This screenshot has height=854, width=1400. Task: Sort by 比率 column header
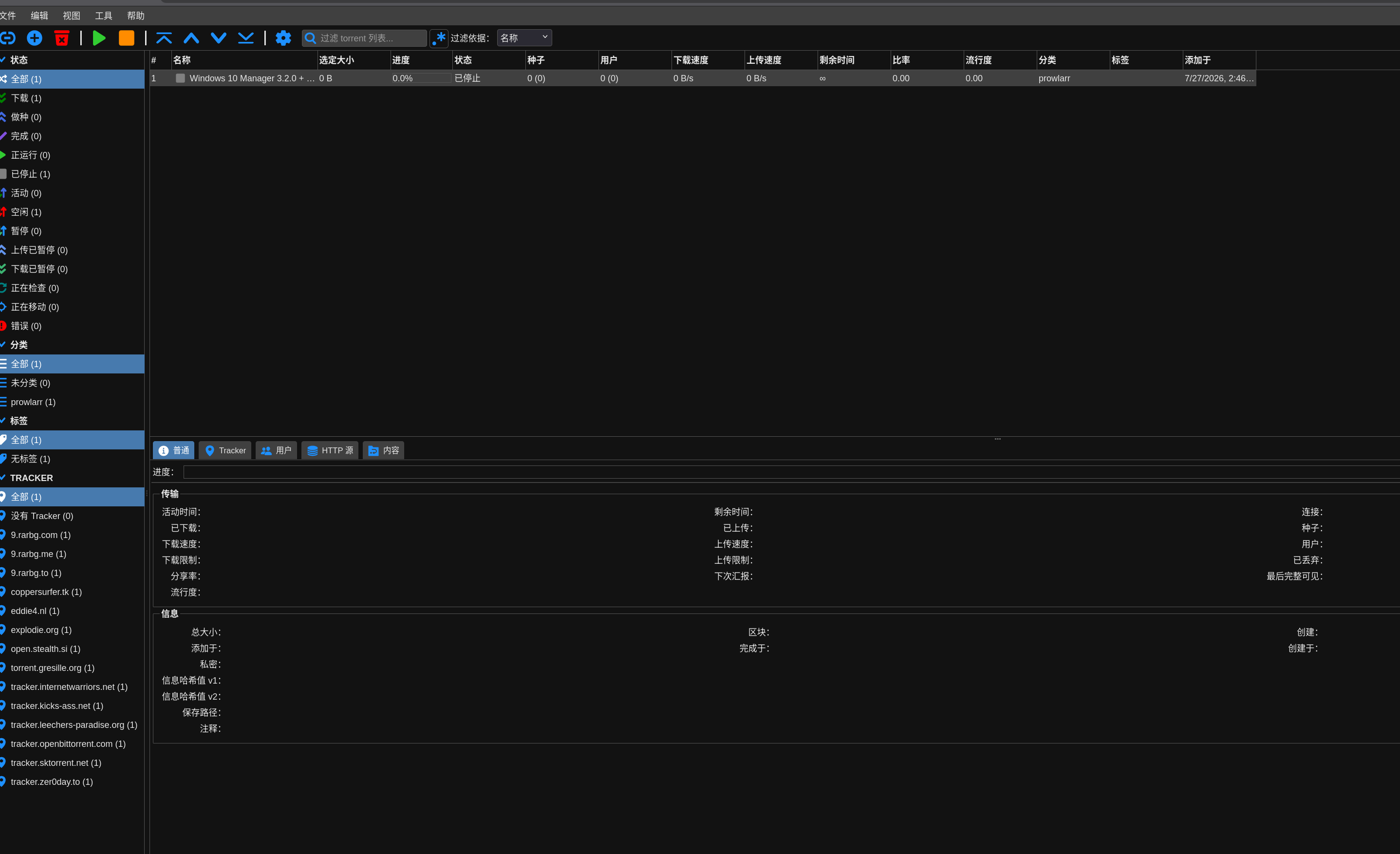pyautogui.click(x=927, y=60)
